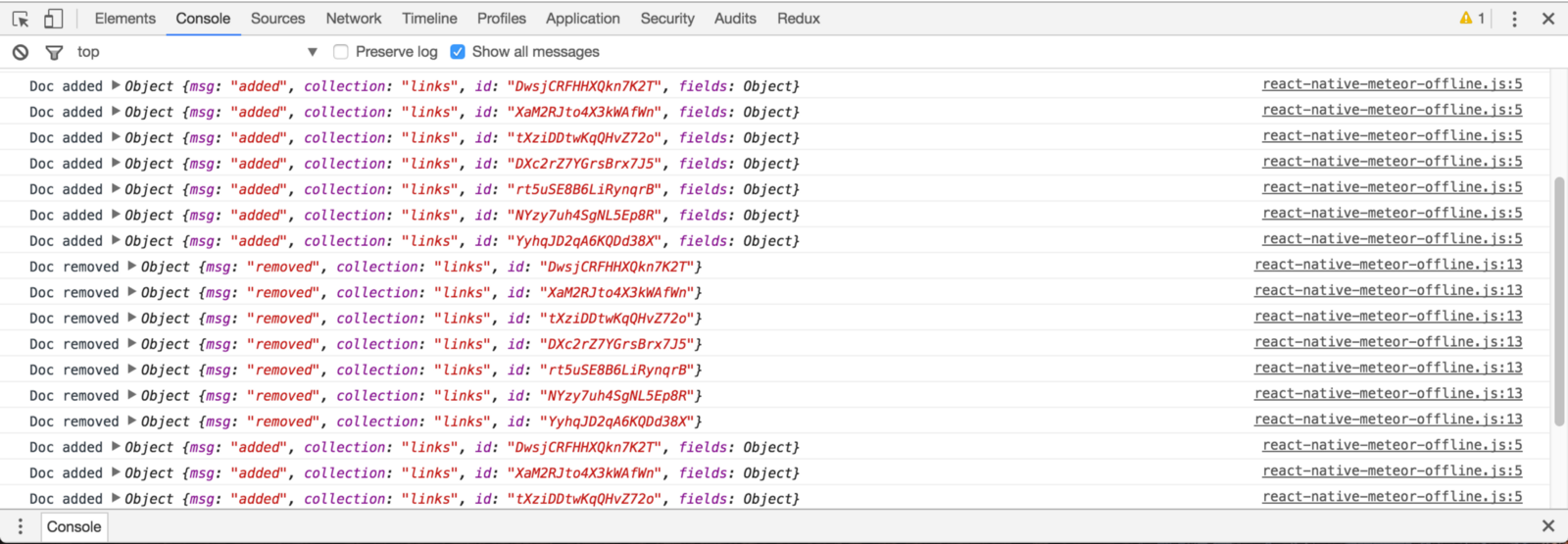Toggle the device toolbar icon
The width and height of the screenshot is (1568, 544).
(x=53, y=19)
